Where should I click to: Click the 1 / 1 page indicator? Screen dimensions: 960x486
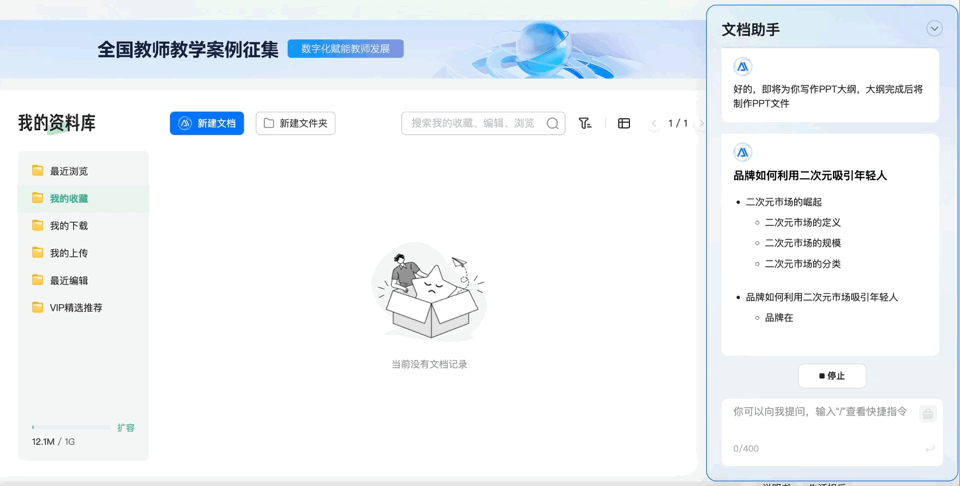pos(678,123)
